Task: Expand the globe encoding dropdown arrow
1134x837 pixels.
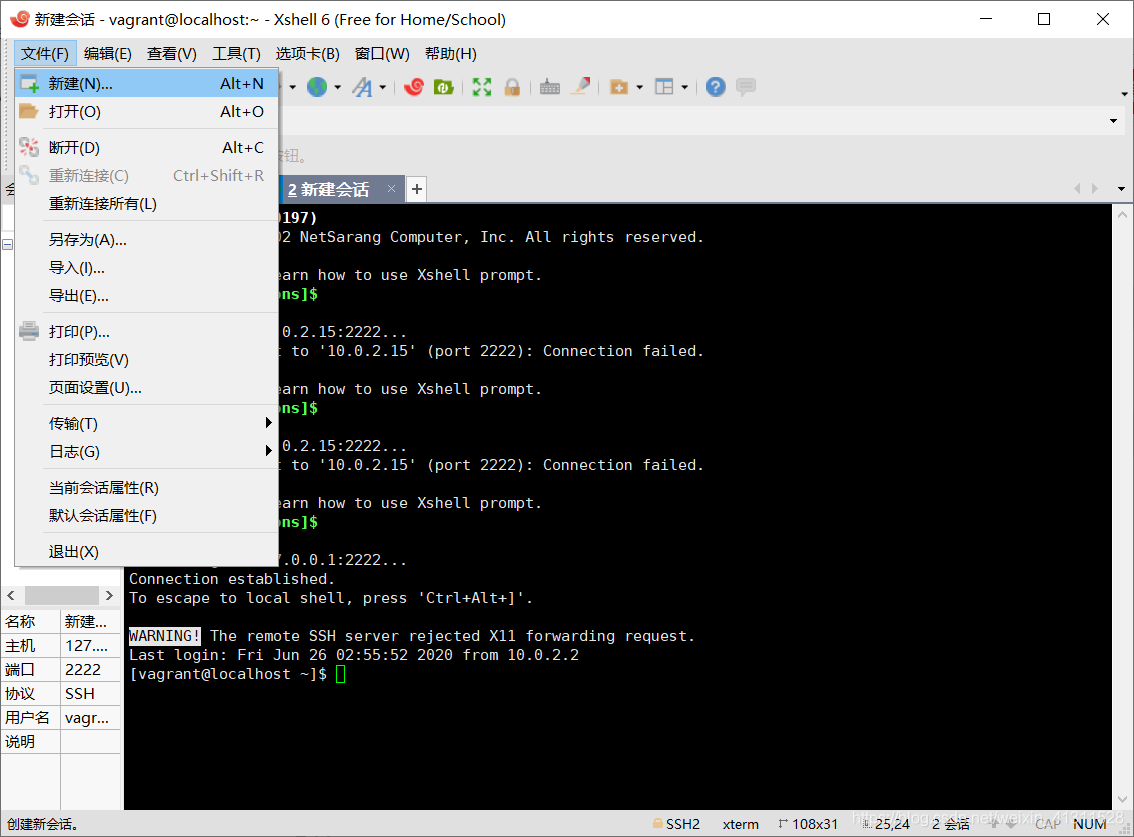Action: point(338,88)
